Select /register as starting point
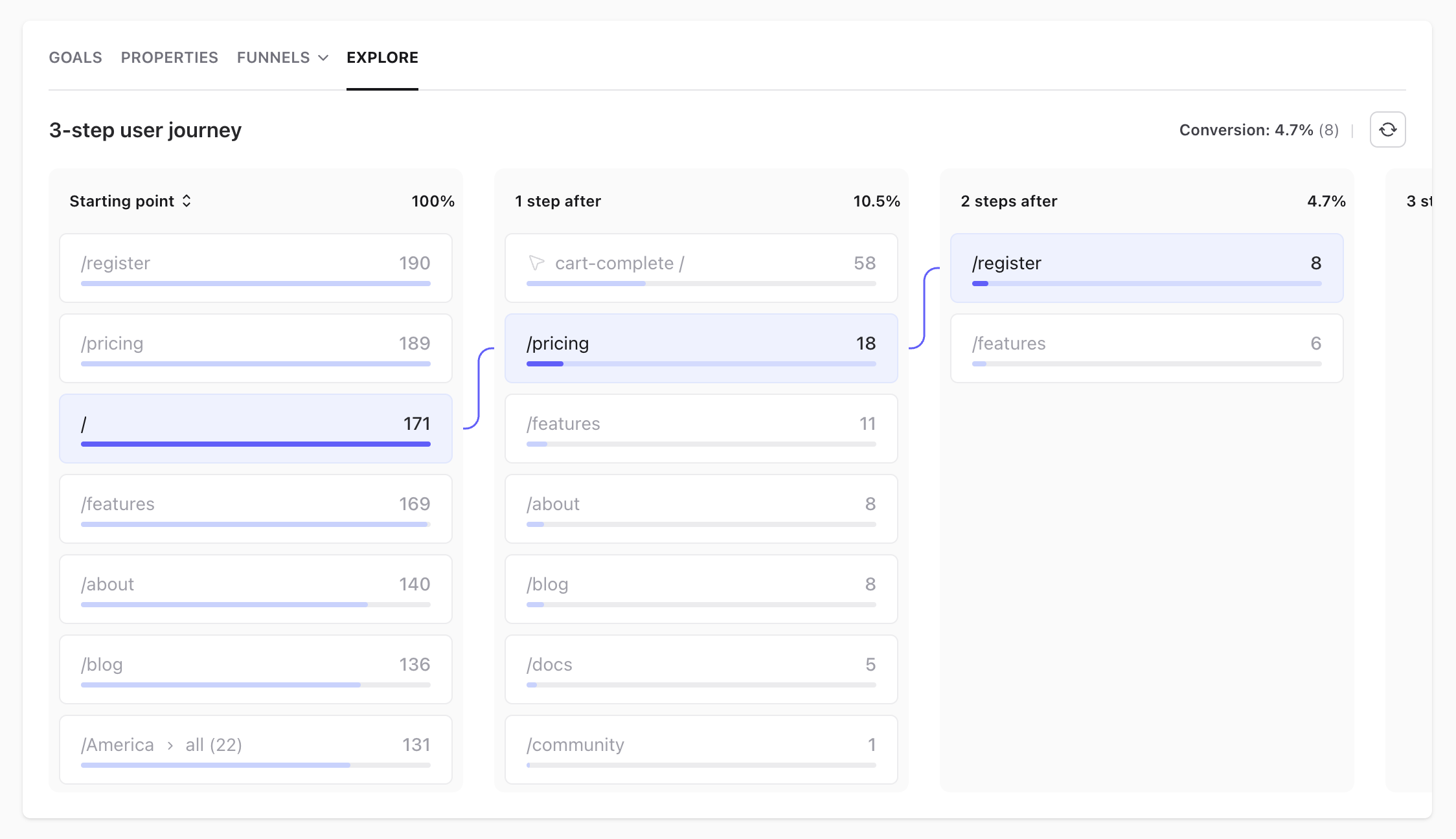Viewport: 1456px width, 839px height. click(255, 267)
